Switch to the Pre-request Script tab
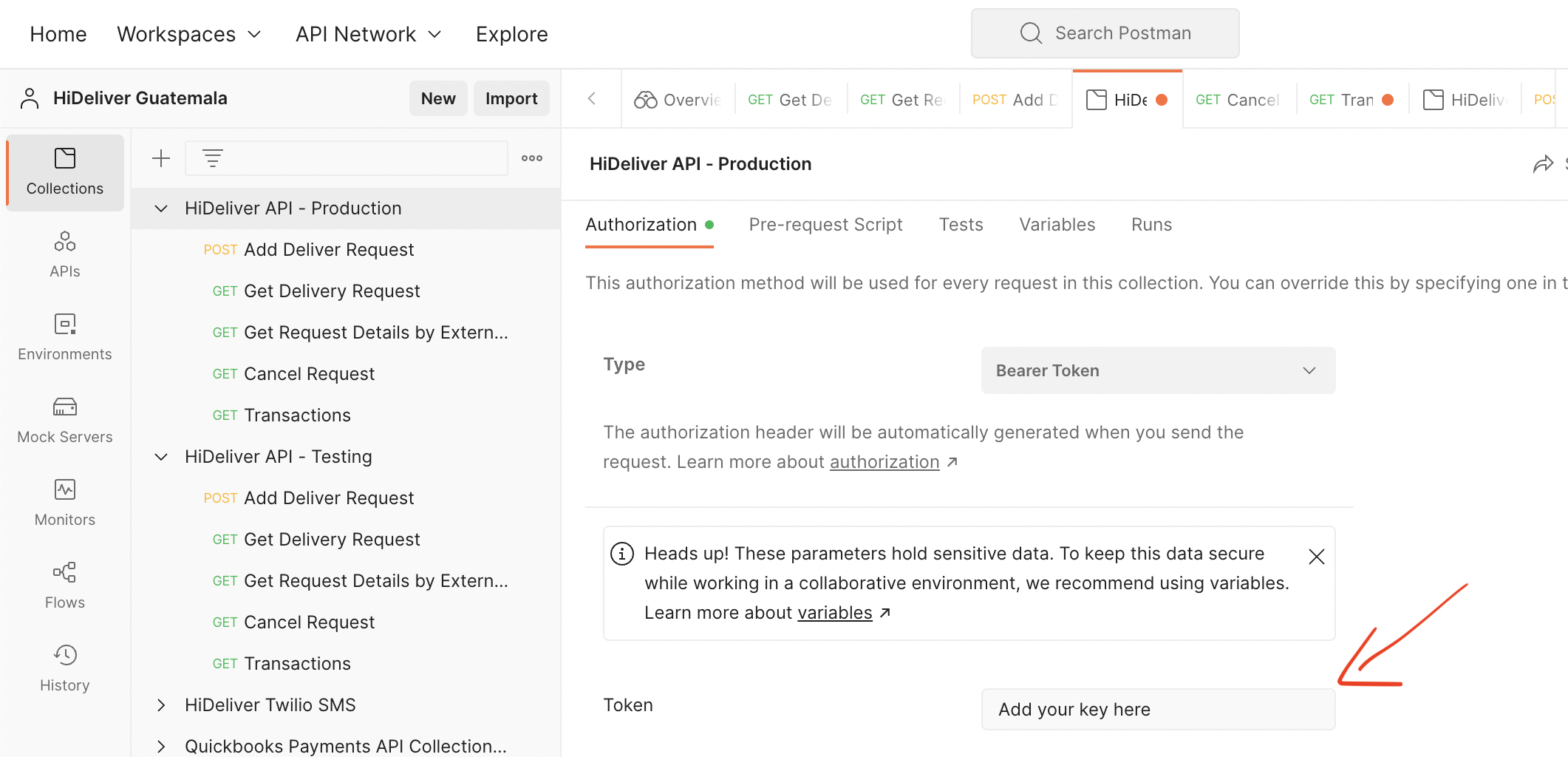 click(x=825, y=225)
